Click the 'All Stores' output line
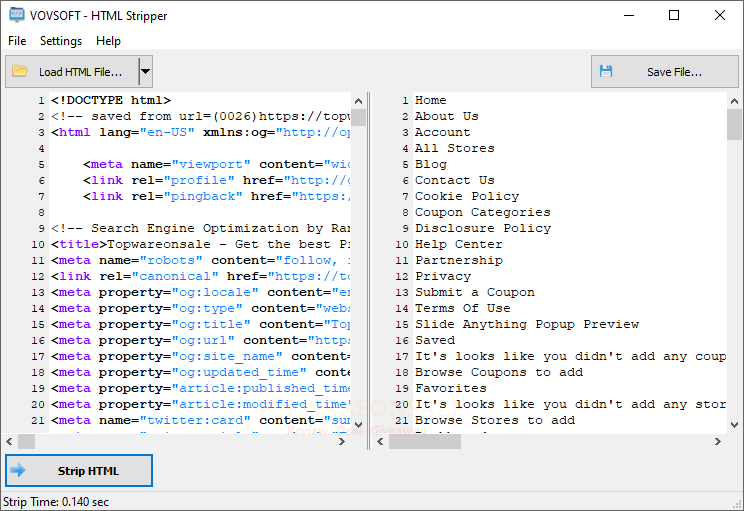The width and height of the screenshot is (744, 511). [x=455, y=149]
